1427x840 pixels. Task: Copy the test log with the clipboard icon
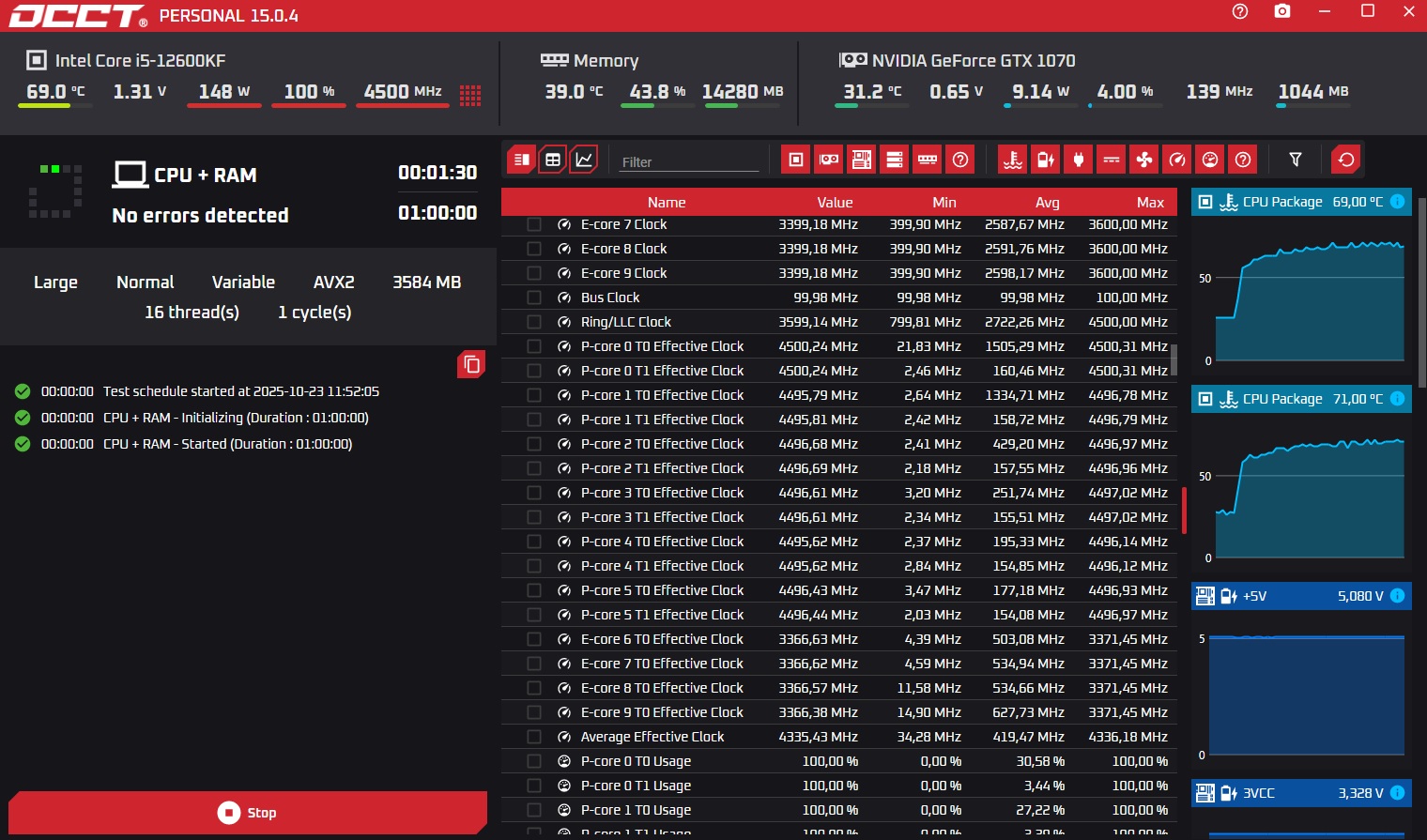[x=471, y=364]
